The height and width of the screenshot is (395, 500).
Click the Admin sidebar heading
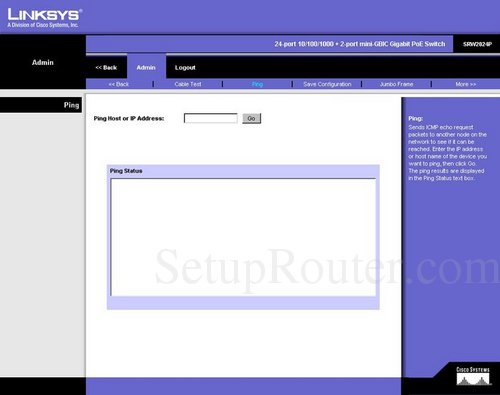pyautogui.click(x=43, y=62)
